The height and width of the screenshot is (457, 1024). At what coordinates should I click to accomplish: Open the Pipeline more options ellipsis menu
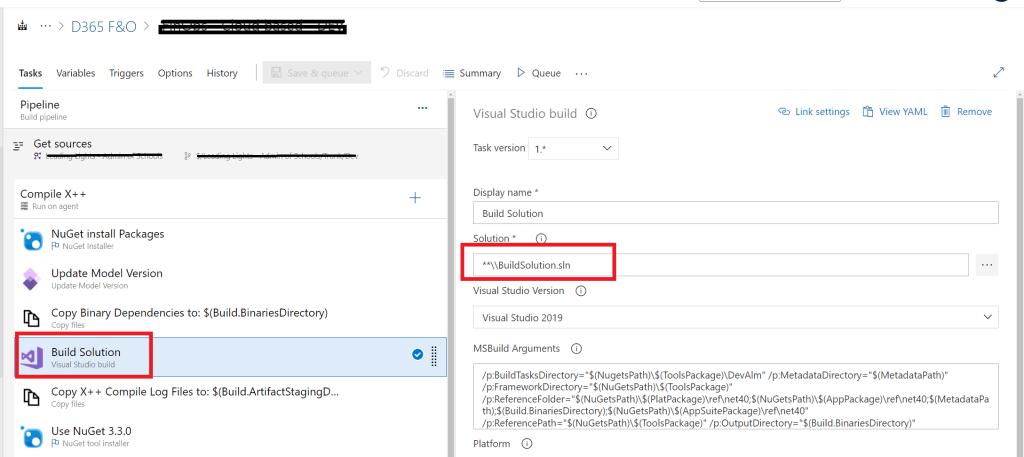coord(422,108)
